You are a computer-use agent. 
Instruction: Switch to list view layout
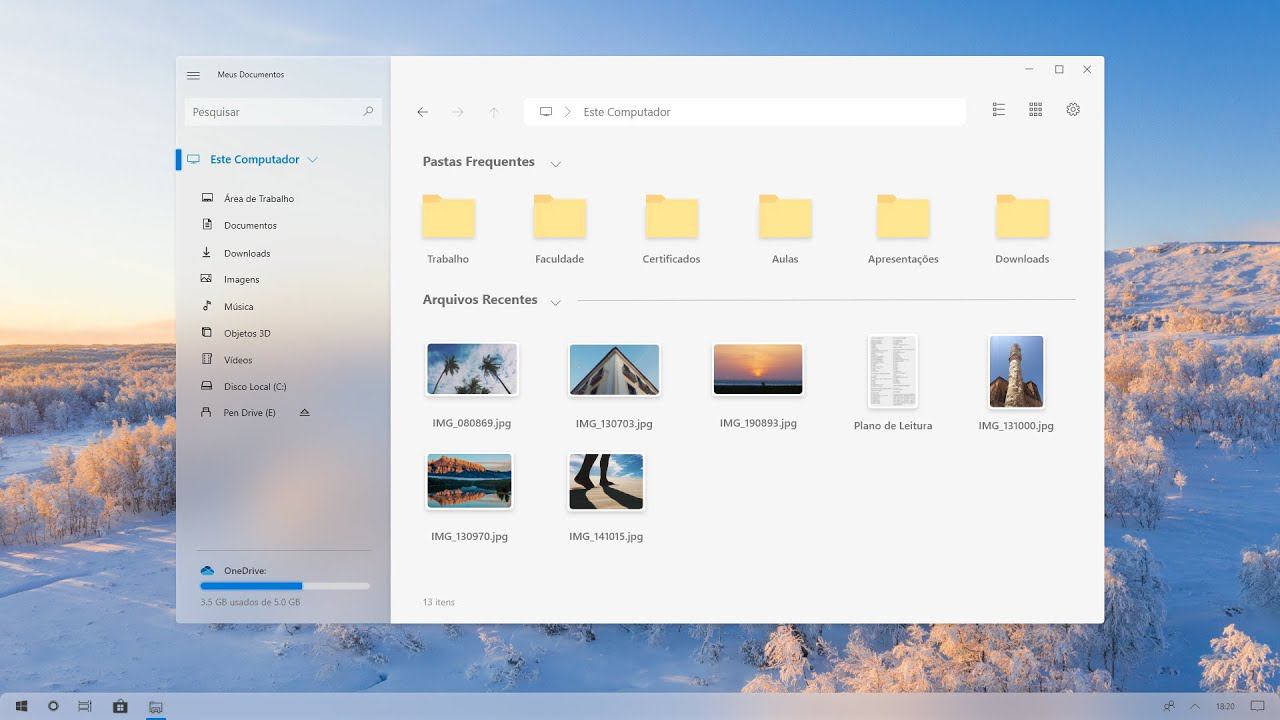click(998, 110)
